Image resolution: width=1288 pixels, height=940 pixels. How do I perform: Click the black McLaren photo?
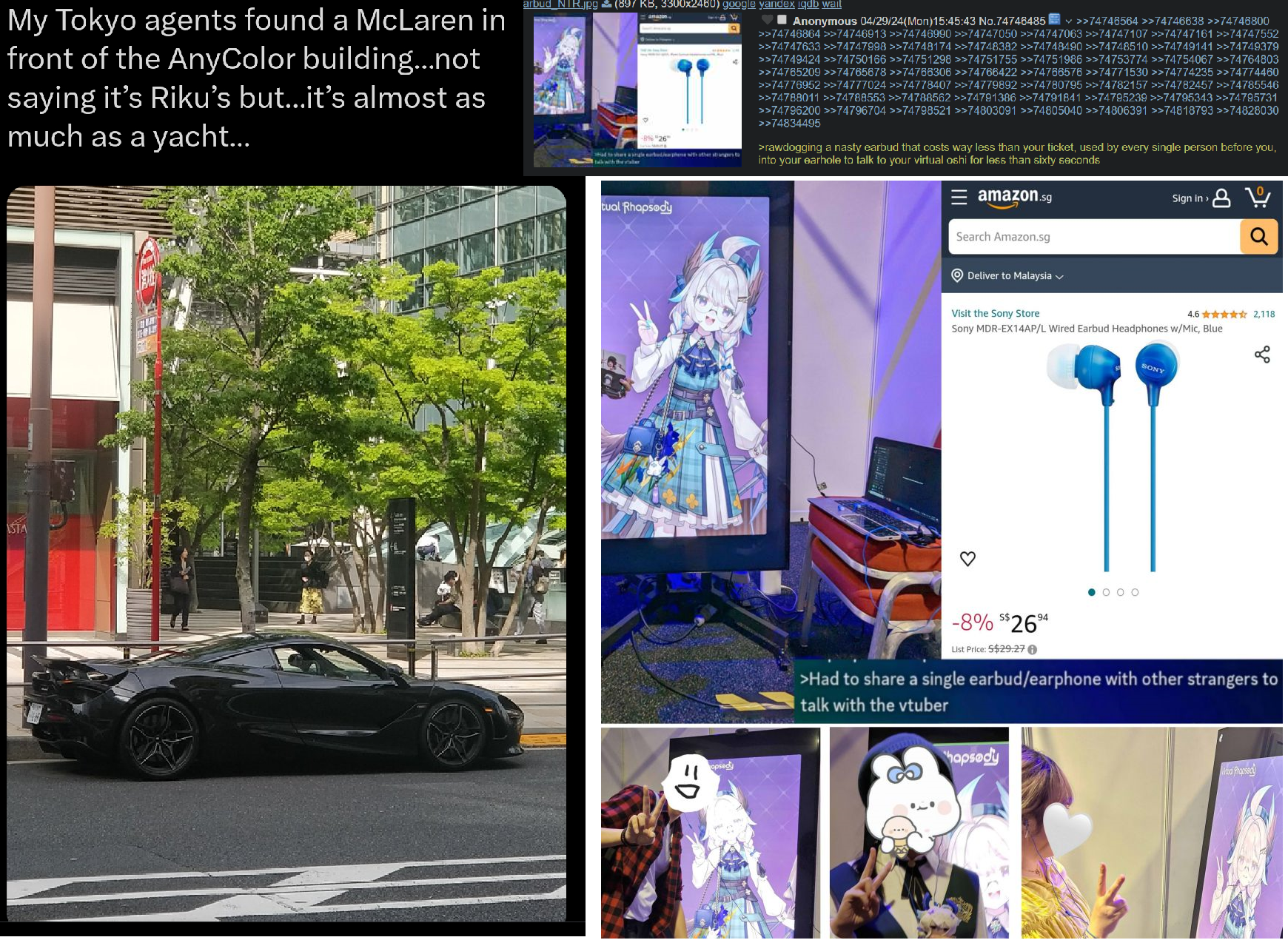[x=286, y=553]
